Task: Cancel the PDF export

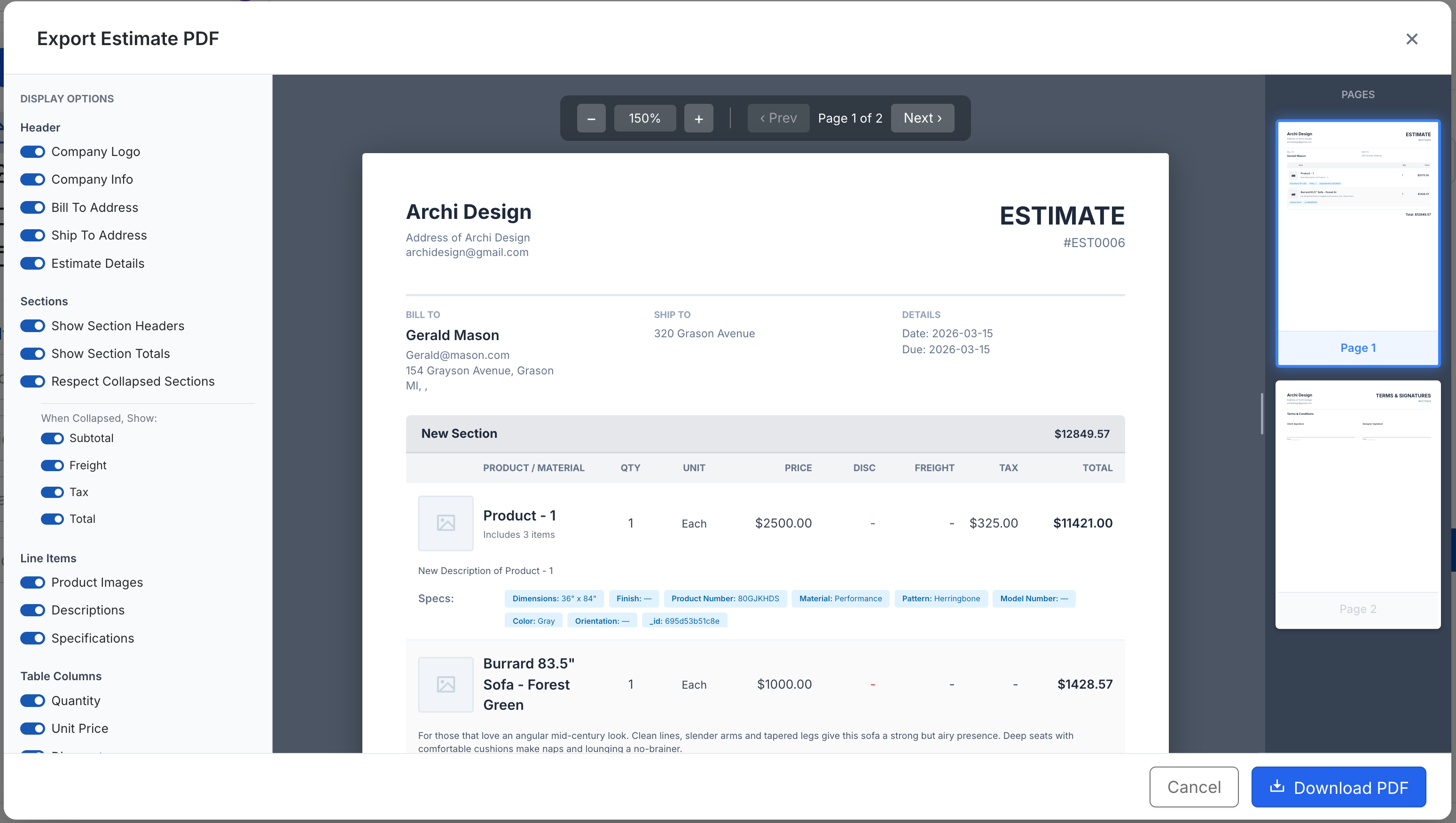Action: tap(1194, 787)
